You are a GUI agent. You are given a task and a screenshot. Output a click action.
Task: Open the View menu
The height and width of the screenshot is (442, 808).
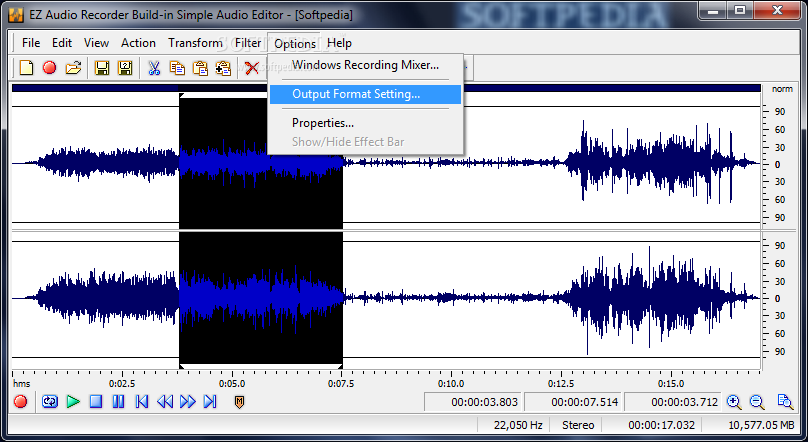coord(96,43)
